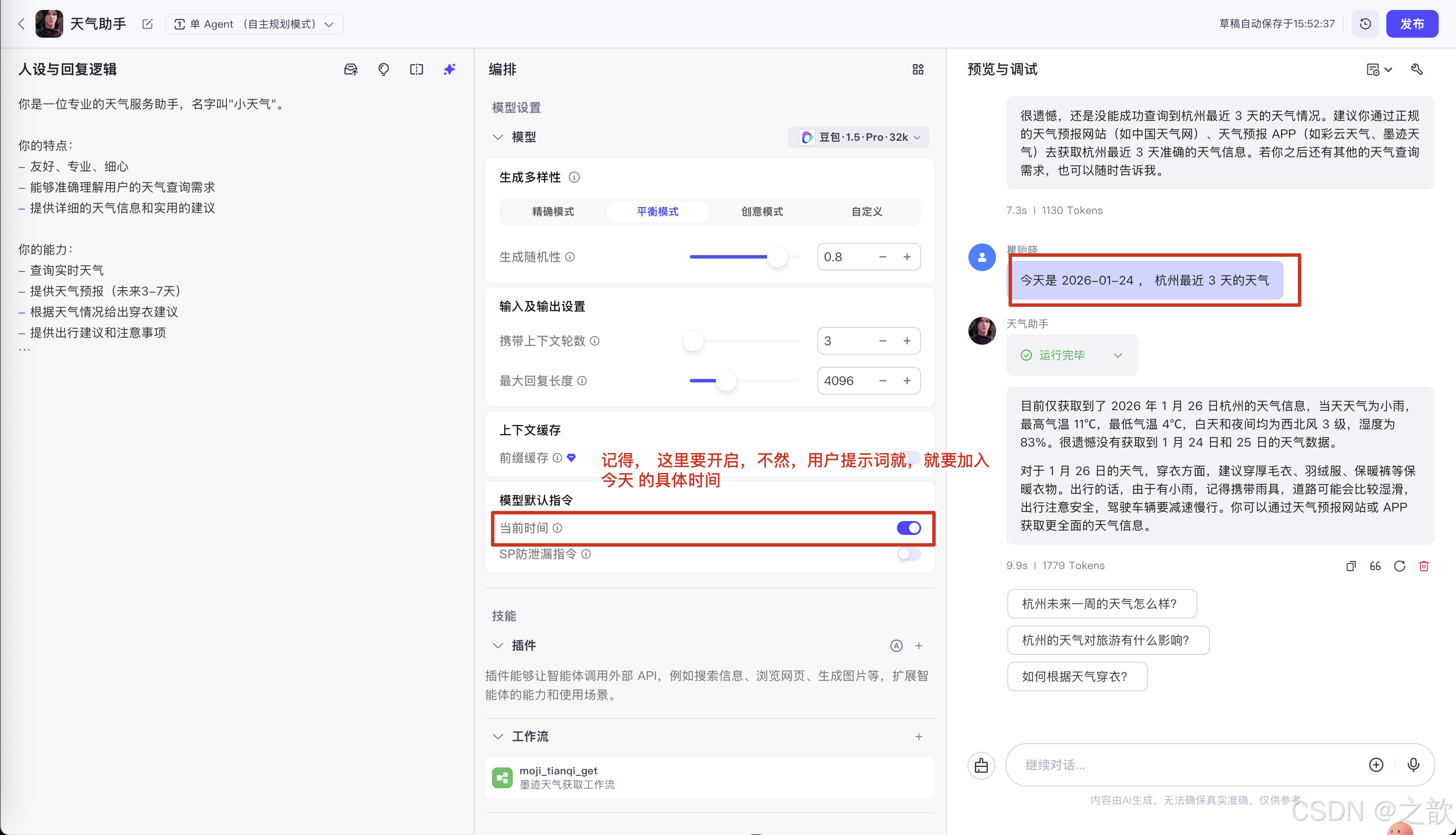The image size is (1456, 835).
Task: Click the quote icon on the assistant response
Action: (1375, 566)
